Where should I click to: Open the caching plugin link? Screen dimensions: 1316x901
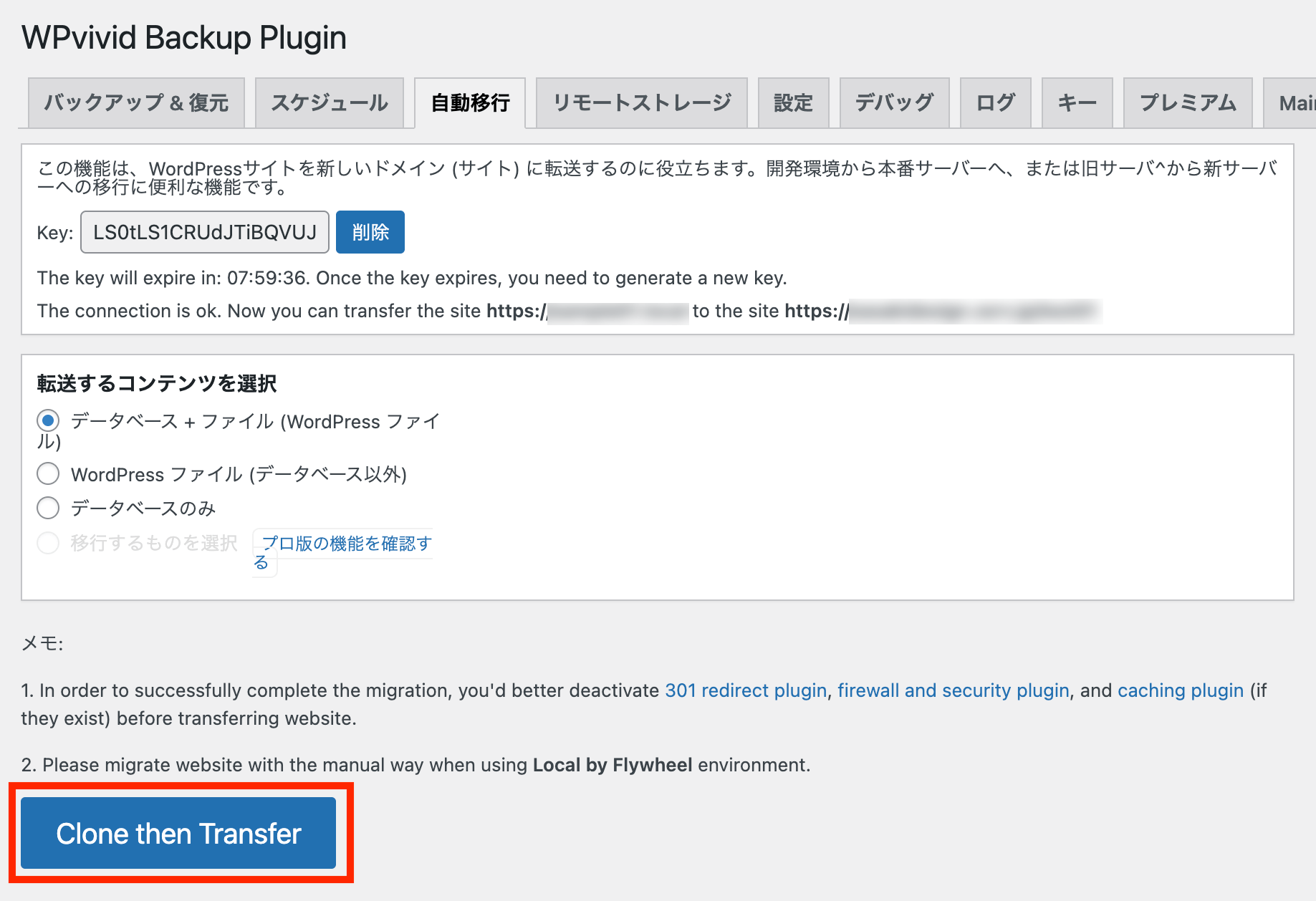point(1181,690)
